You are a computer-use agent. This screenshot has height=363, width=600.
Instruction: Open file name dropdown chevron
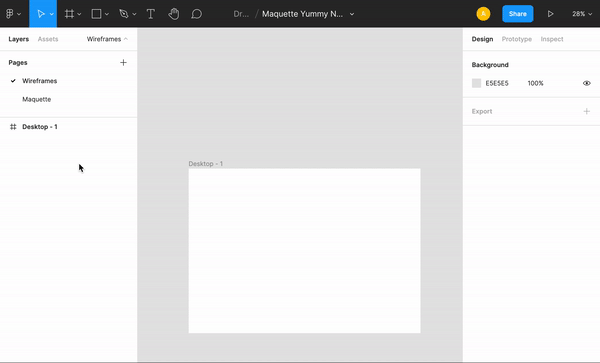(352, 14)
